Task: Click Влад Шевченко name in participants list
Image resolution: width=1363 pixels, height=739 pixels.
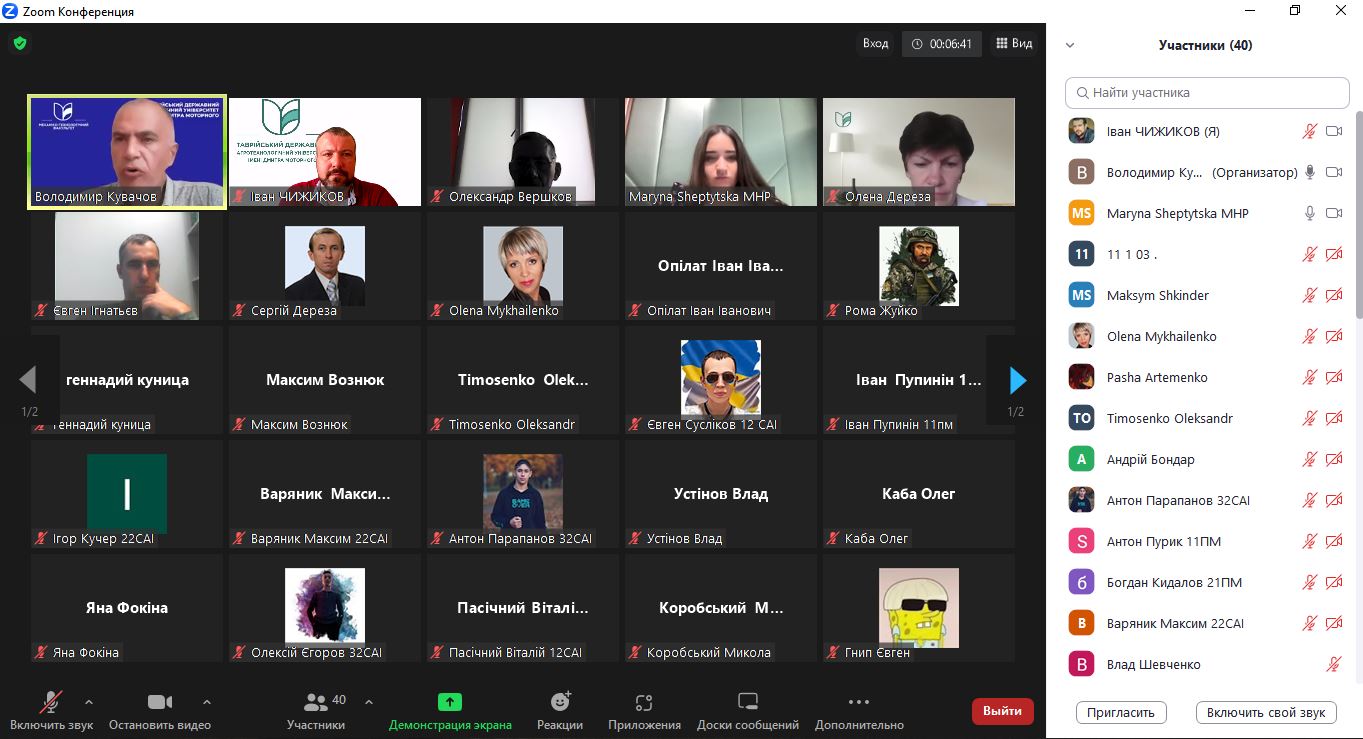Action: [1154, 664]
